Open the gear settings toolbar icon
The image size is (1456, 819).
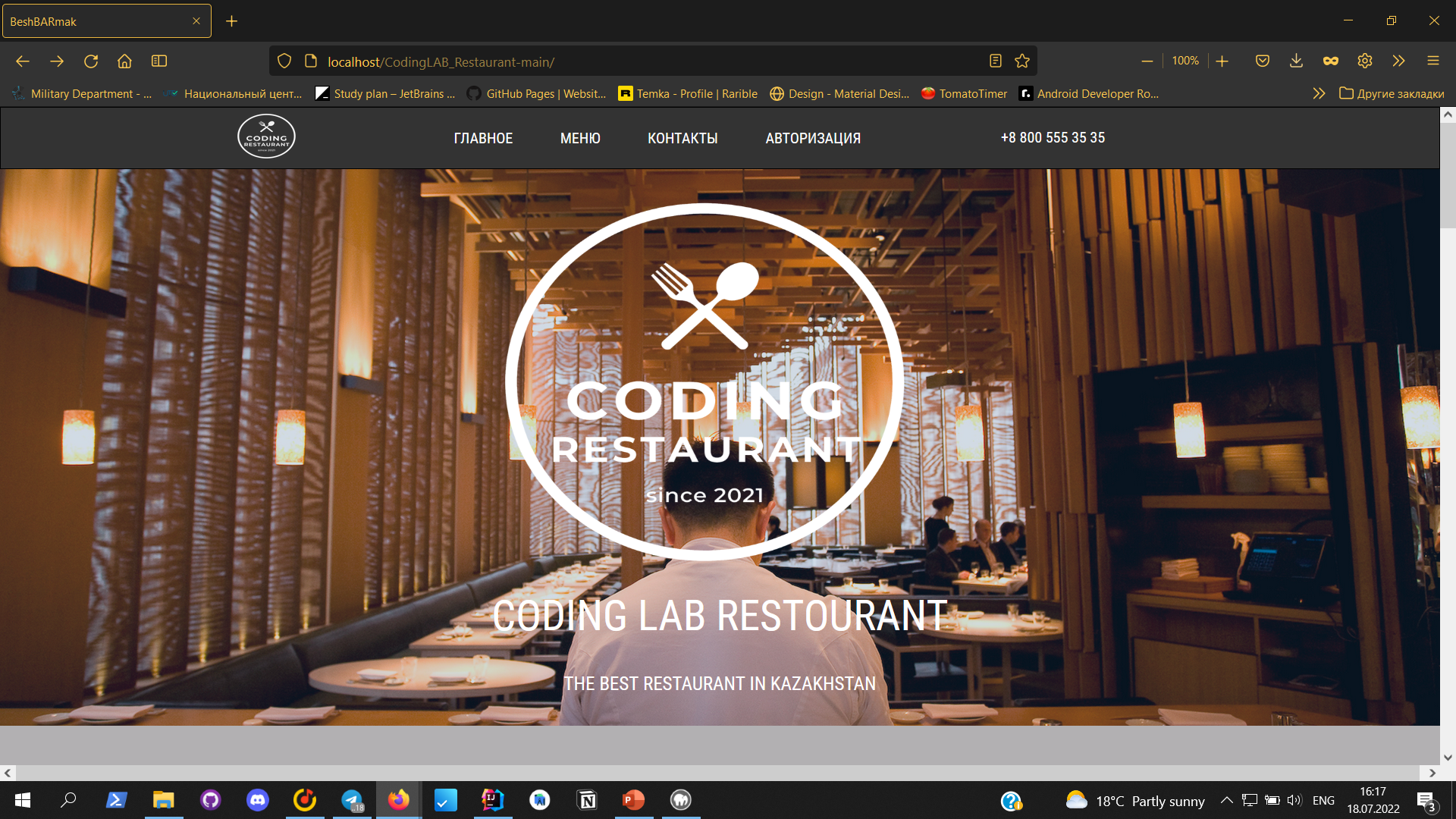pos(1365,61)
